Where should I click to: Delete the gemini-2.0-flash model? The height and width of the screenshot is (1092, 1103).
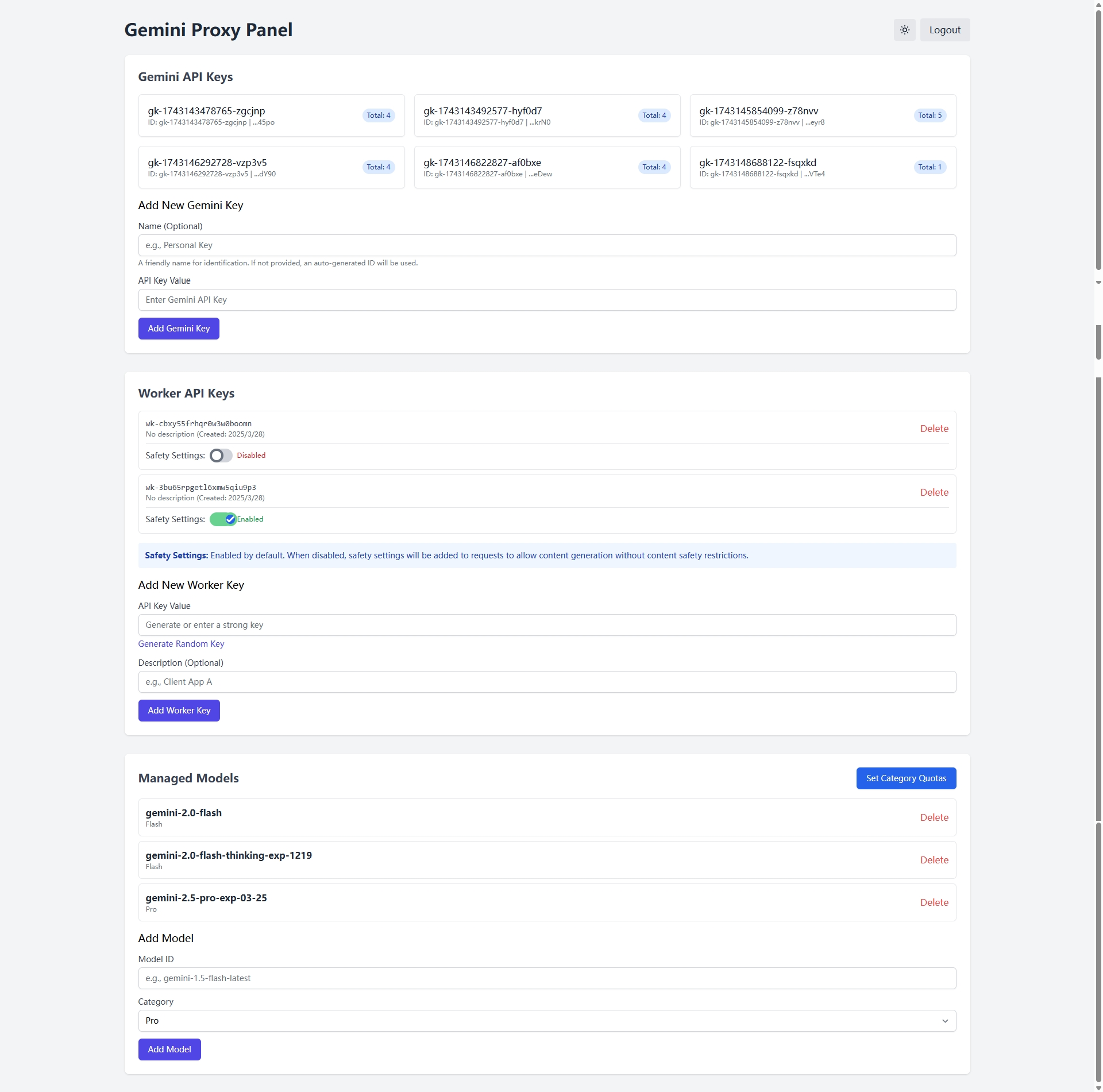[934, 817]
